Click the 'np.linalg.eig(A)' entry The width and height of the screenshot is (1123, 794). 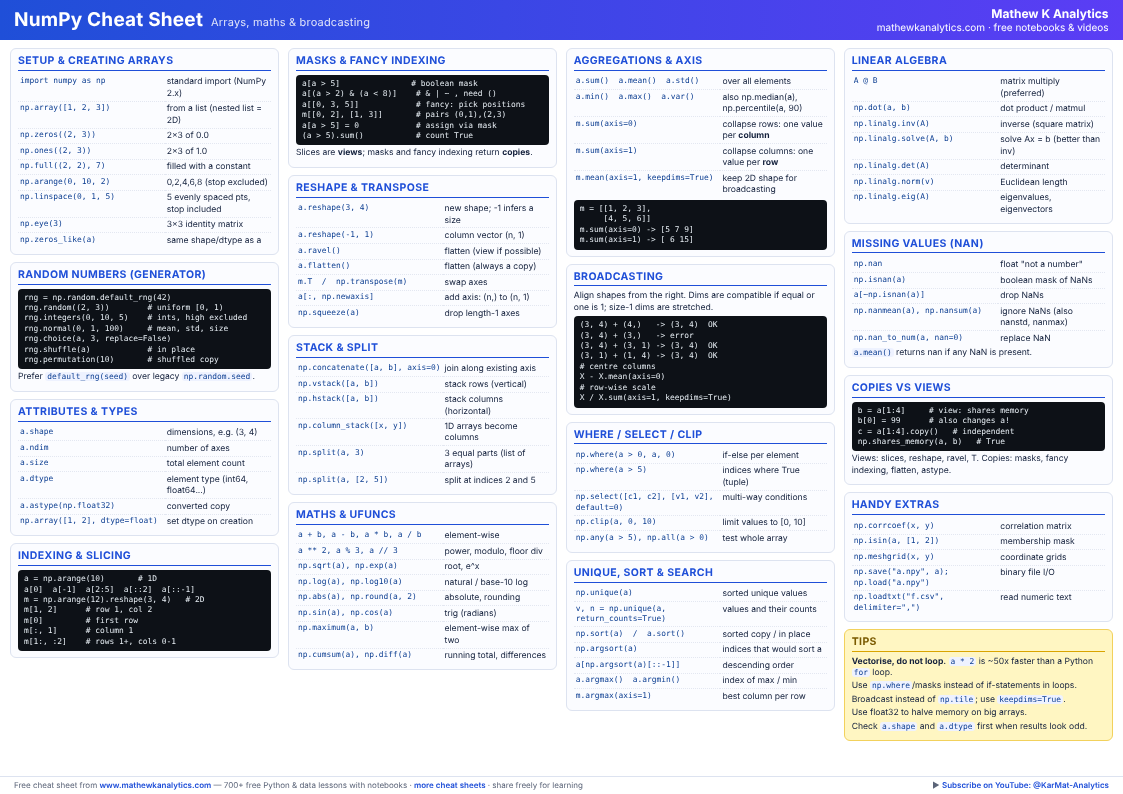[x=891, y=196]
